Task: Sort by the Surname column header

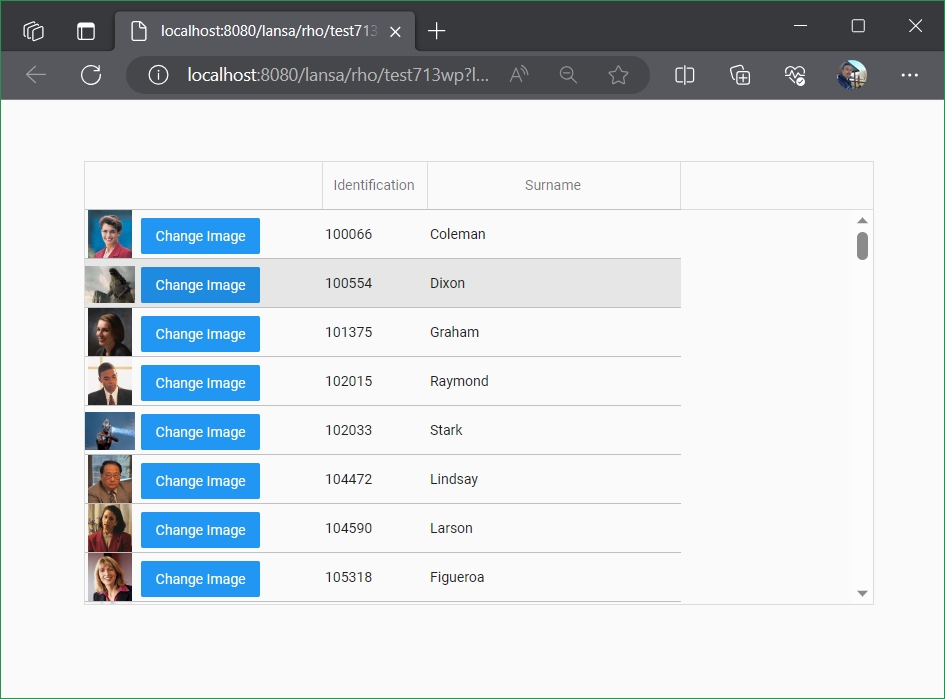Action: 553,185
